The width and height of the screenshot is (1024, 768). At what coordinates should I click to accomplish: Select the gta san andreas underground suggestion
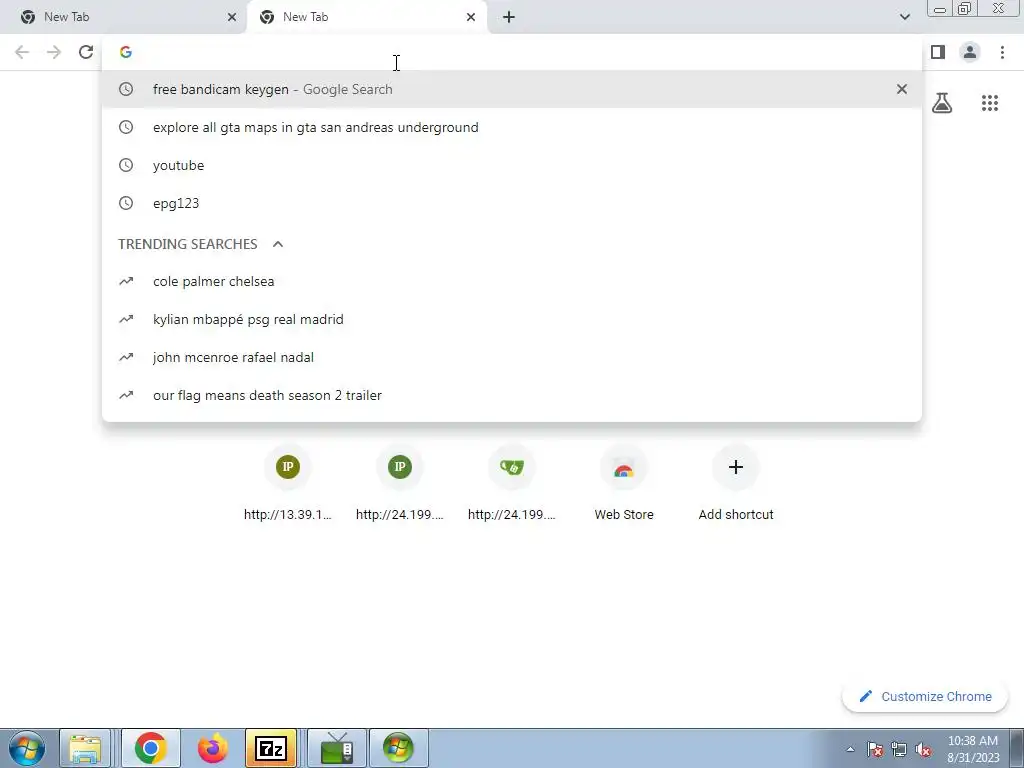(512, 127)
